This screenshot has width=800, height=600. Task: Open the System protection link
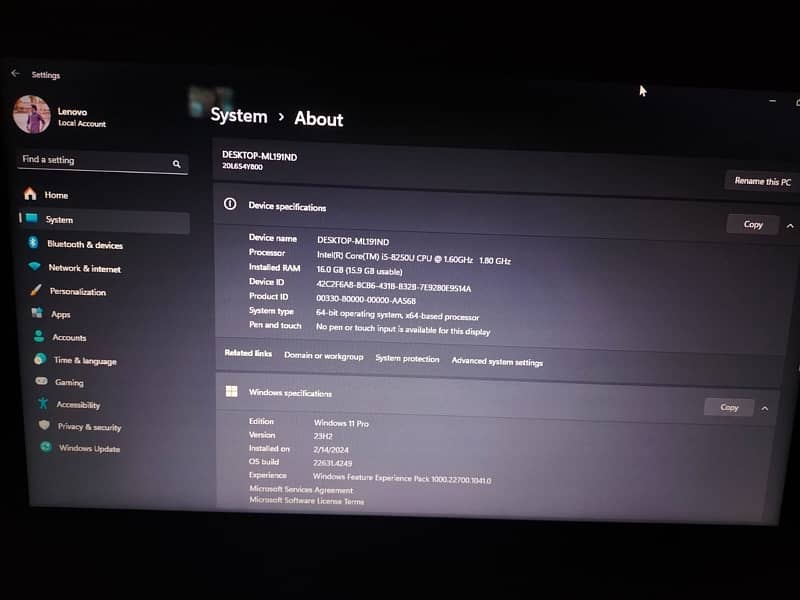(407, 359)
